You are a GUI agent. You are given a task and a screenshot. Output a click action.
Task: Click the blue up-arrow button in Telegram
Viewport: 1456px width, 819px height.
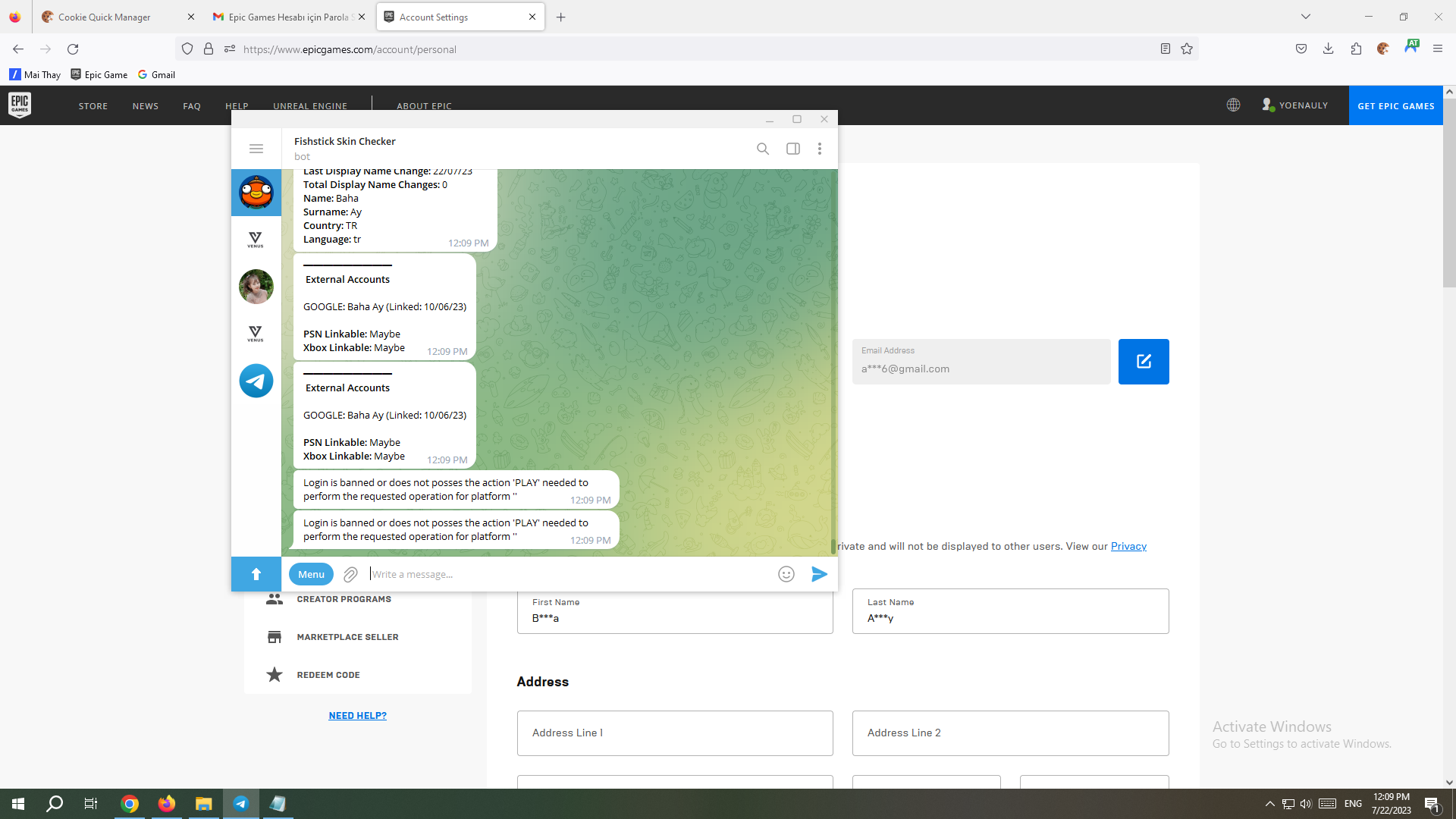[256, 574]
